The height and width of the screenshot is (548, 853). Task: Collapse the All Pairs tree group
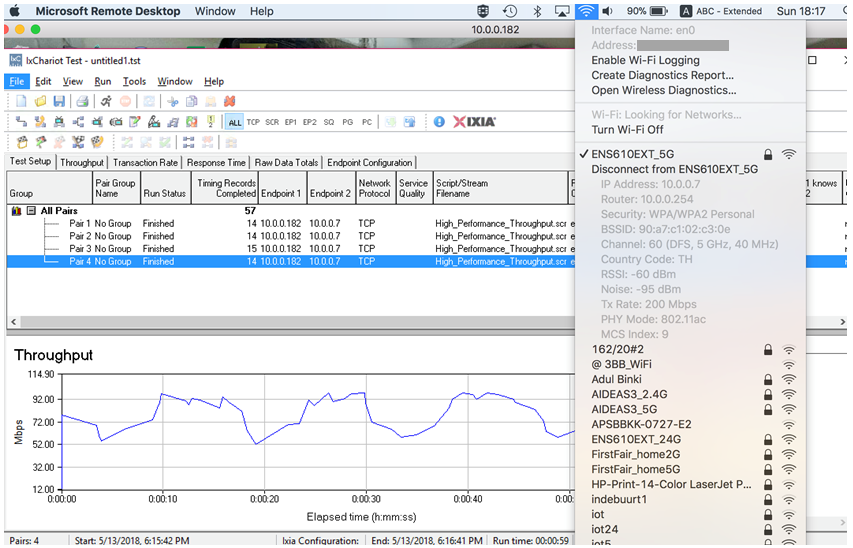[32, 211]
